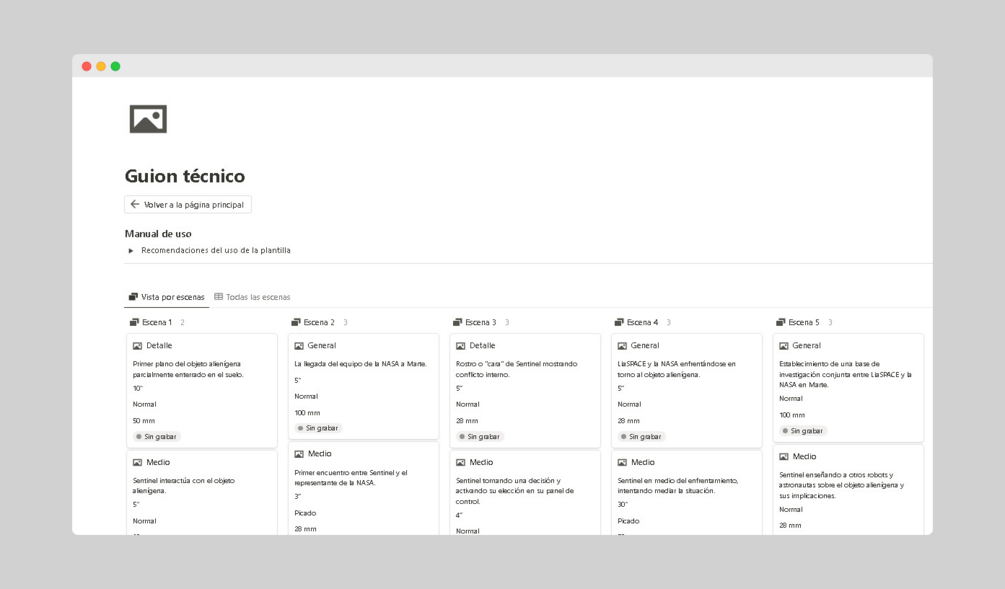Viewport: 1005px width, 589px height.
Task: Expand Recomendaciones del uso de la plantilla toggle
Action: tap(131, 251)
